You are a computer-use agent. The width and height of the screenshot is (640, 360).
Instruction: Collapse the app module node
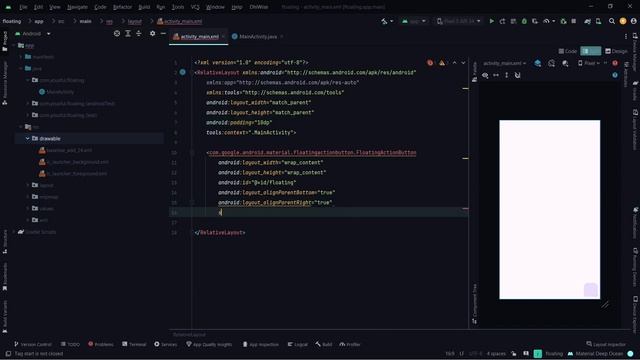(x=14, y=45)
